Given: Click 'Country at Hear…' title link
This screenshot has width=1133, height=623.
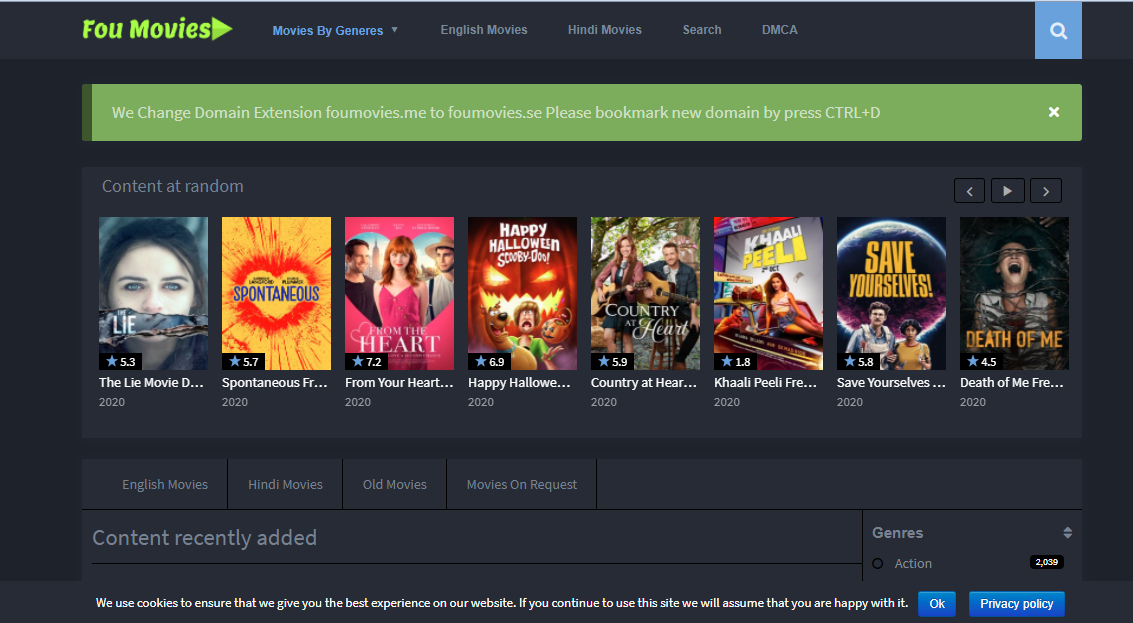Looking at the screenshot, I should 644,383.
